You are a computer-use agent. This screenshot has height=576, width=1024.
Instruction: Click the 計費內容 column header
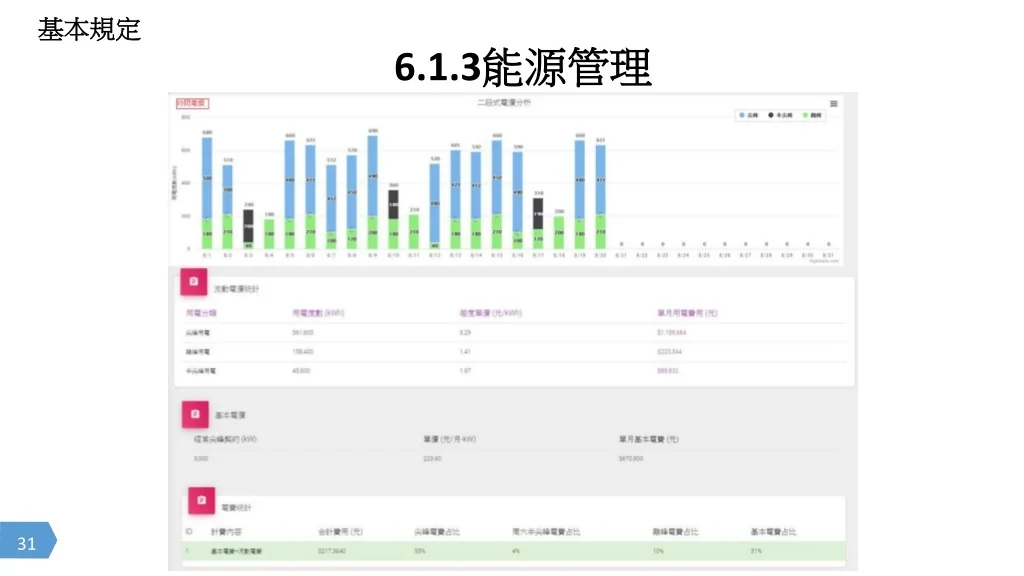(x=226, y=532)
